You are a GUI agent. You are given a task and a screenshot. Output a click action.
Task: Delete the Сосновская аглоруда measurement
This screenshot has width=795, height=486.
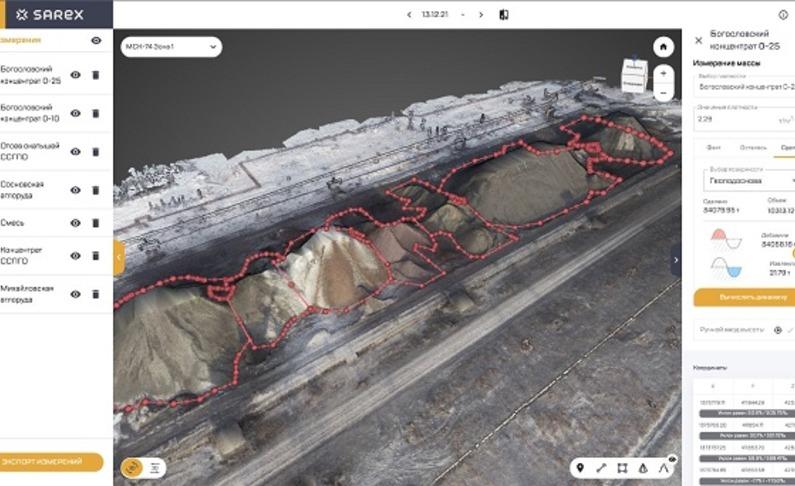tap(95, 190)
